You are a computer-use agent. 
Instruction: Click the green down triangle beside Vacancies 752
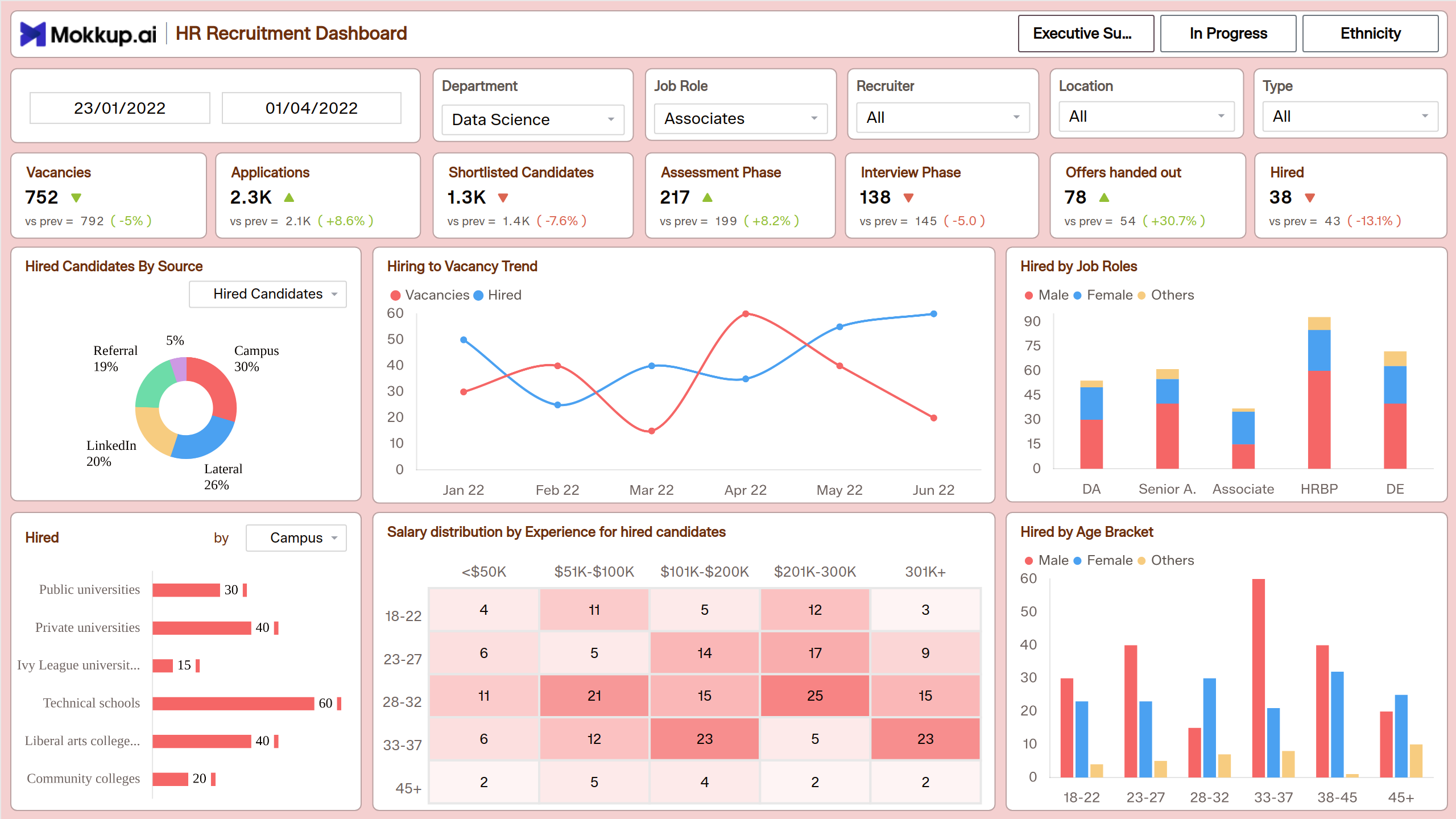pos(76,198)
